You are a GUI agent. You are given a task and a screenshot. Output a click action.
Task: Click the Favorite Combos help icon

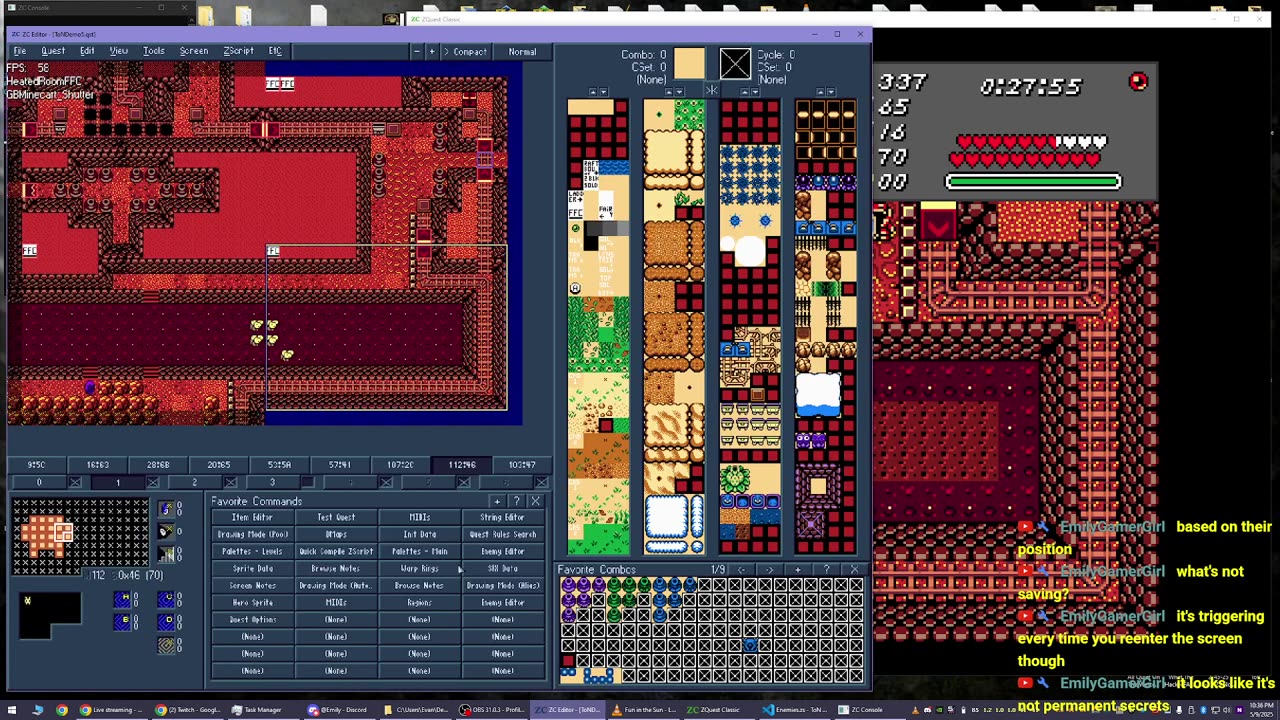point(826,569)
